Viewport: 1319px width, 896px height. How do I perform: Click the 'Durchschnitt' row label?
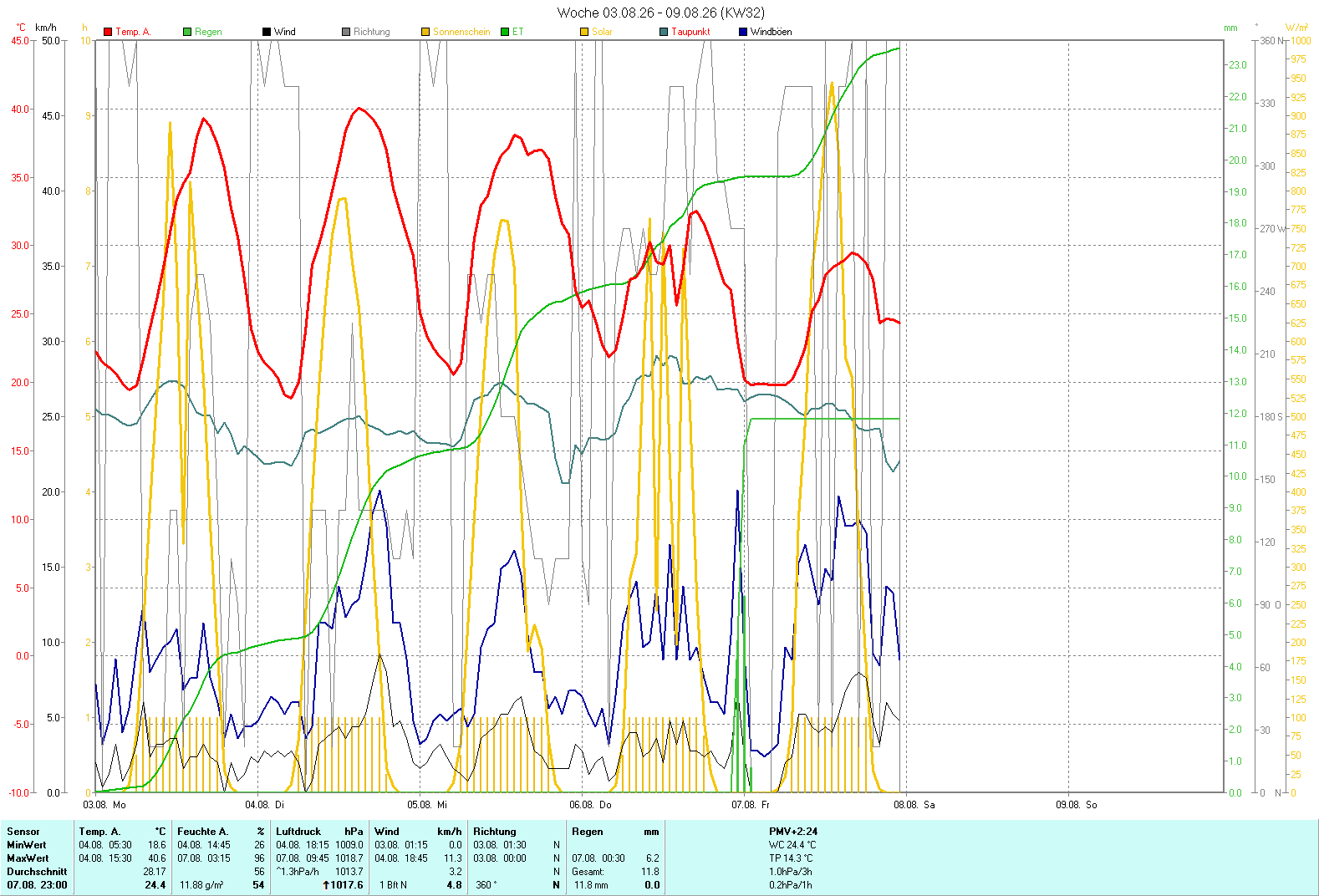click(37, 872)
